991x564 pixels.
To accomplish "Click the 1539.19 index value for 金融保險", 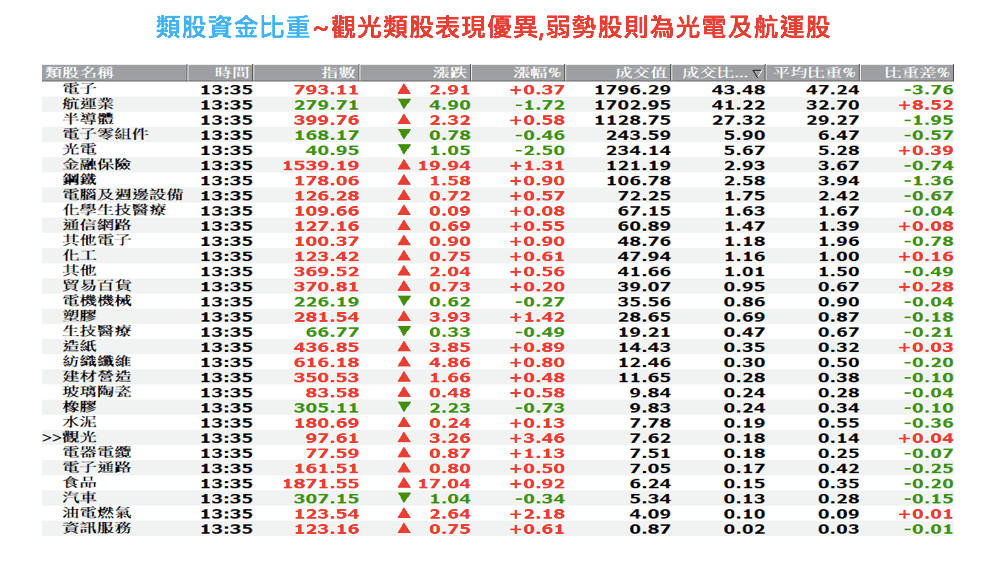I will coord(320,165).
